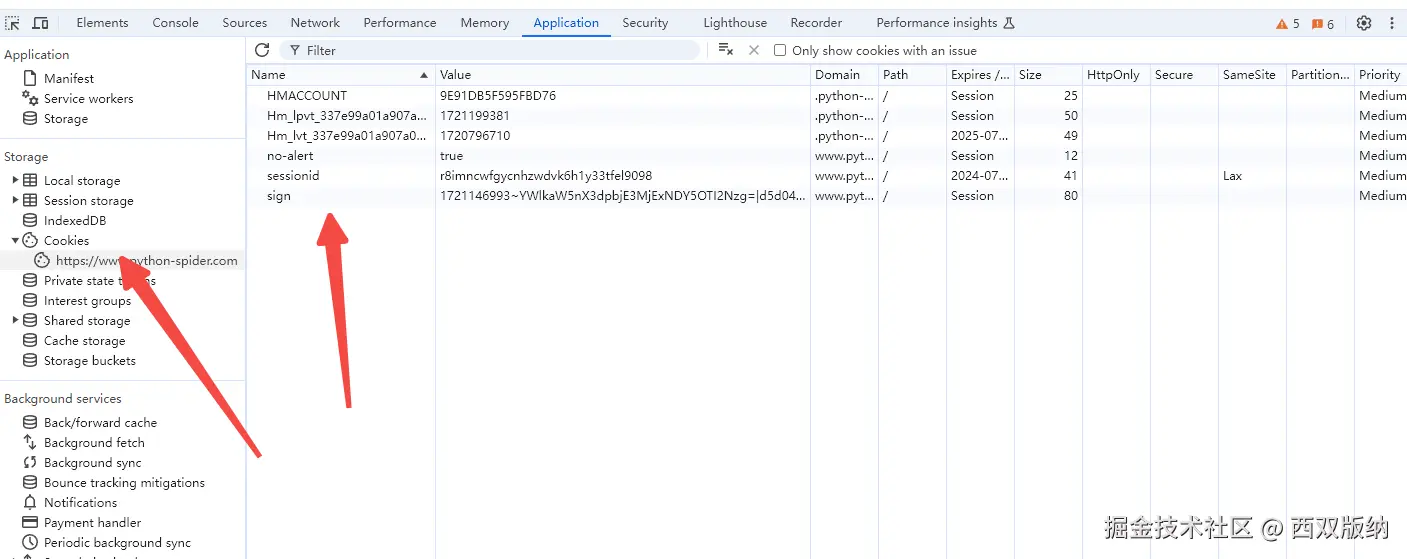Click the Background fetch arrows icon
The image size is (1407, 559).
[x=30, y=442]
